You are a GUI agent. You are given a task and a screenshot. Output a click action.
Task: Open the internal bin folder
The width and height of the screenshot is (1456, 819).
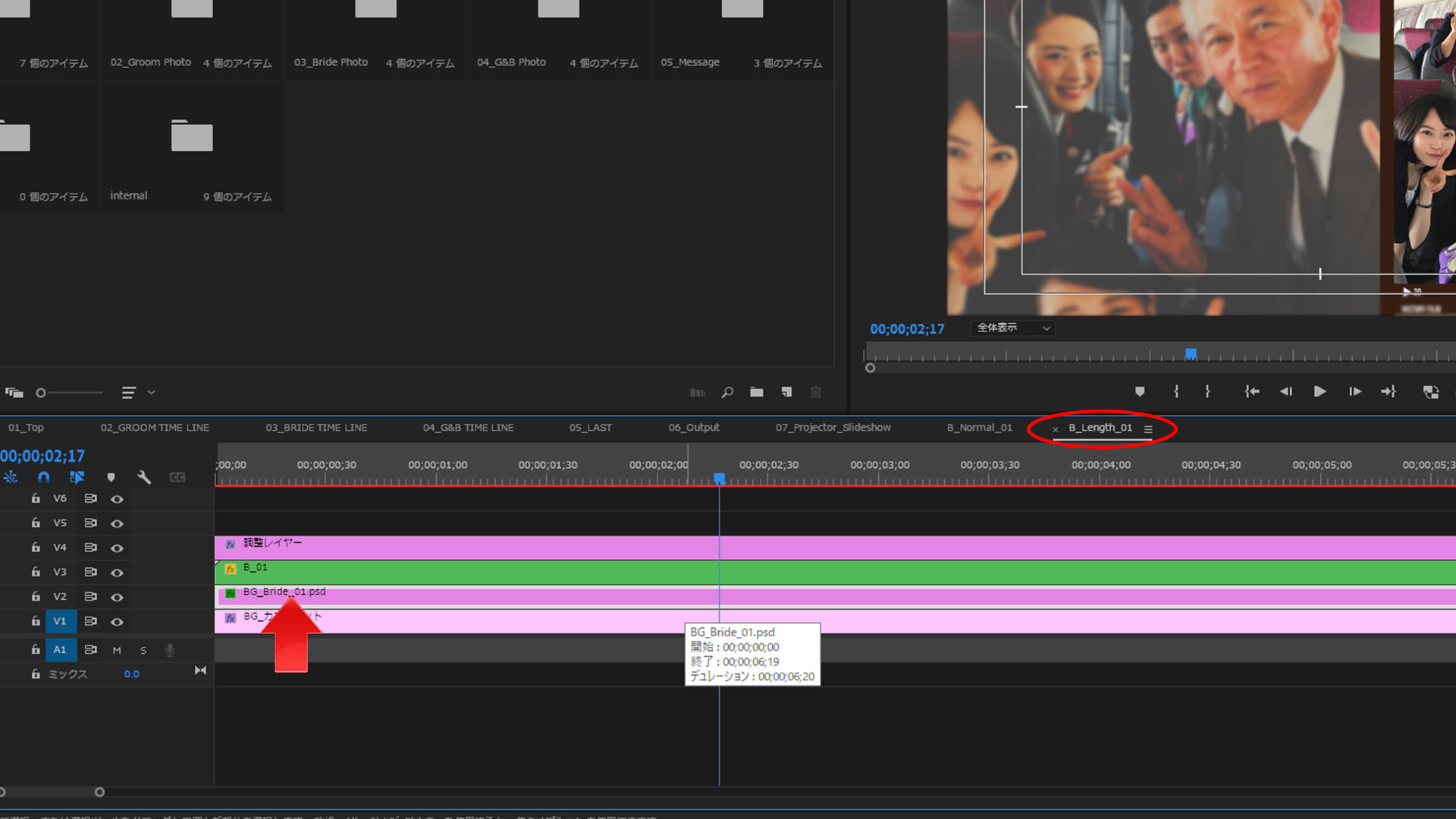click(x=192, y=136)
